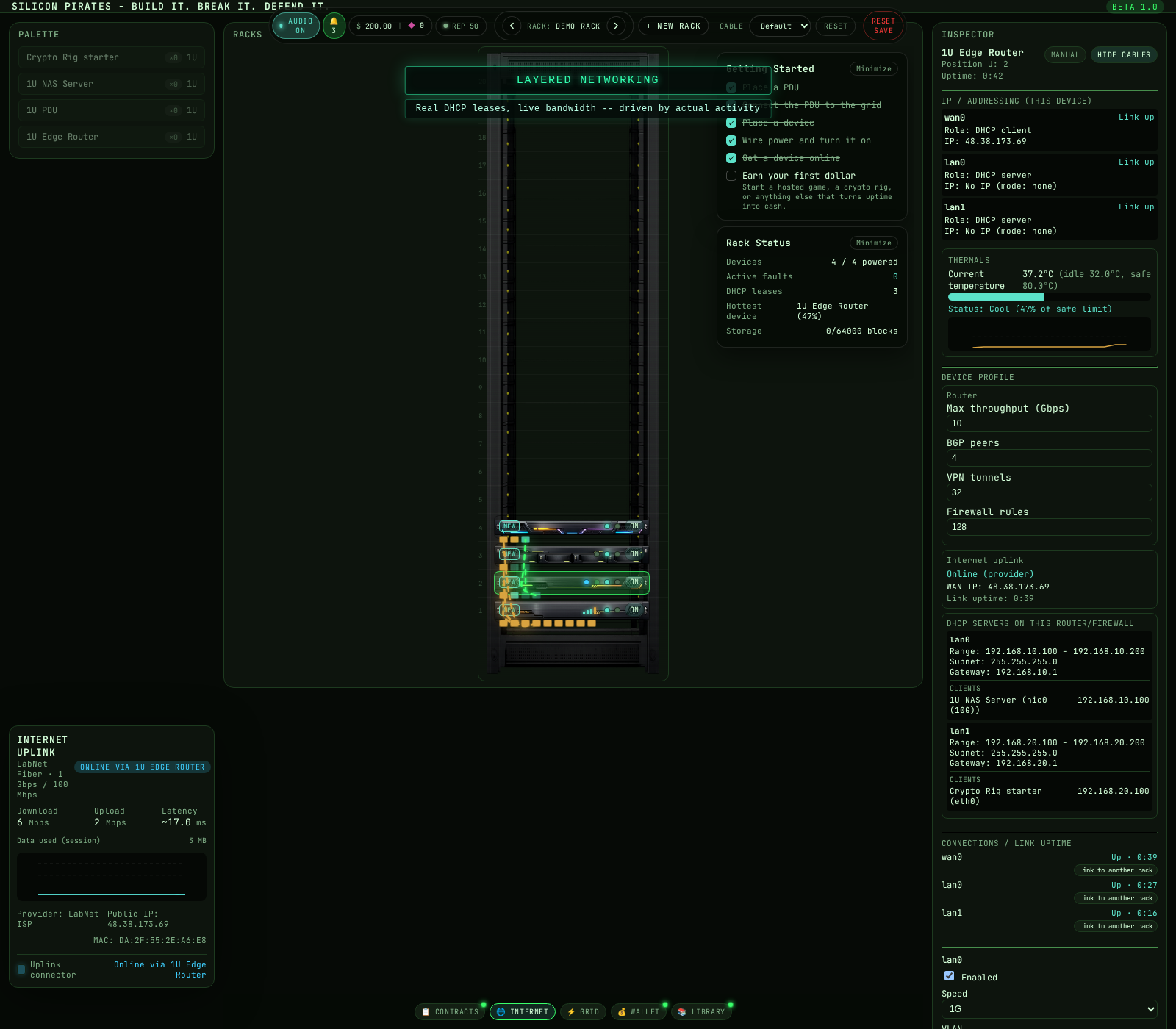Toggle the AUDIO ON switch

(x=296, y=26)
